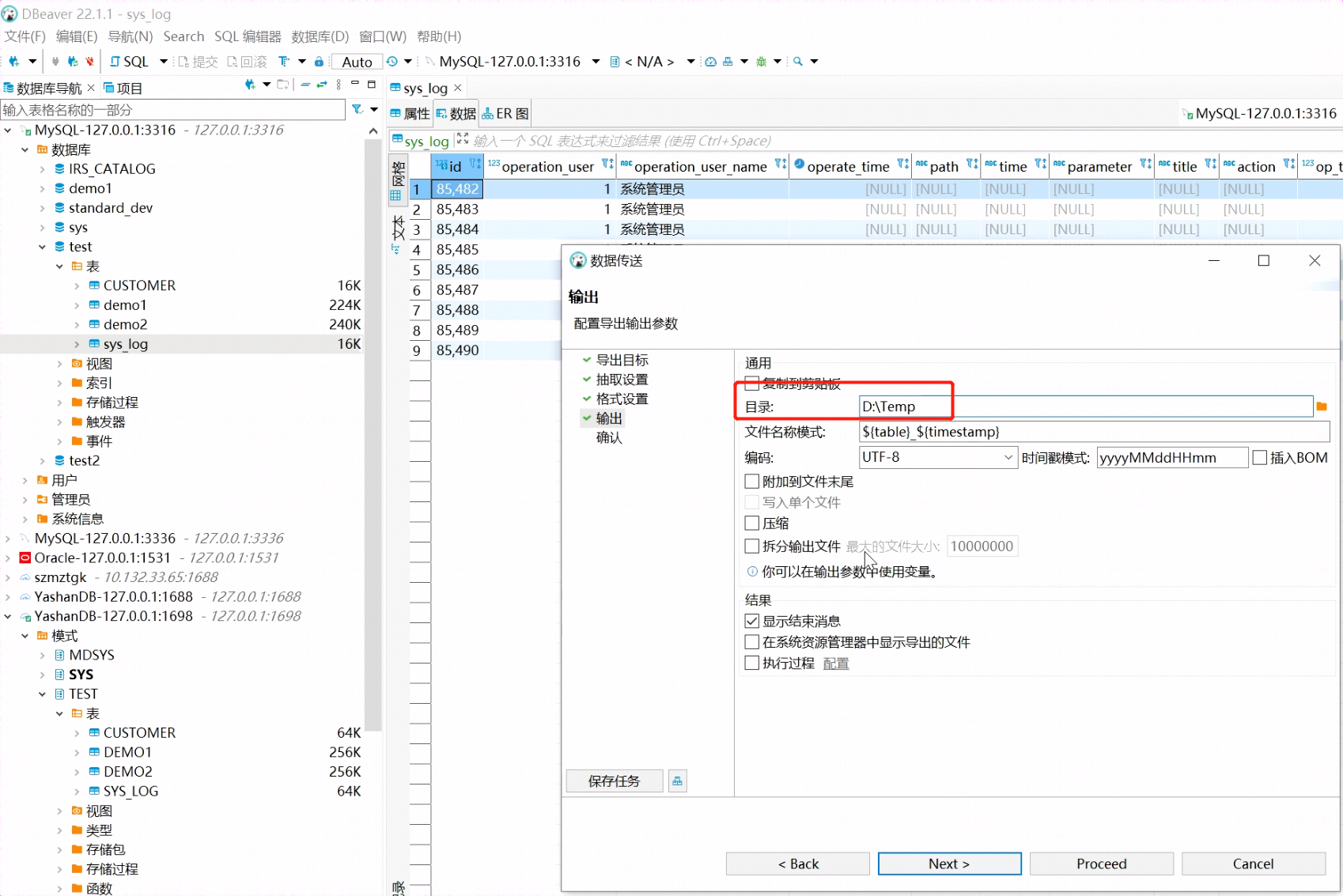Open the 文件(F) menu
Viewport: 1343px width, 896px height.
[x=25, y=36]
